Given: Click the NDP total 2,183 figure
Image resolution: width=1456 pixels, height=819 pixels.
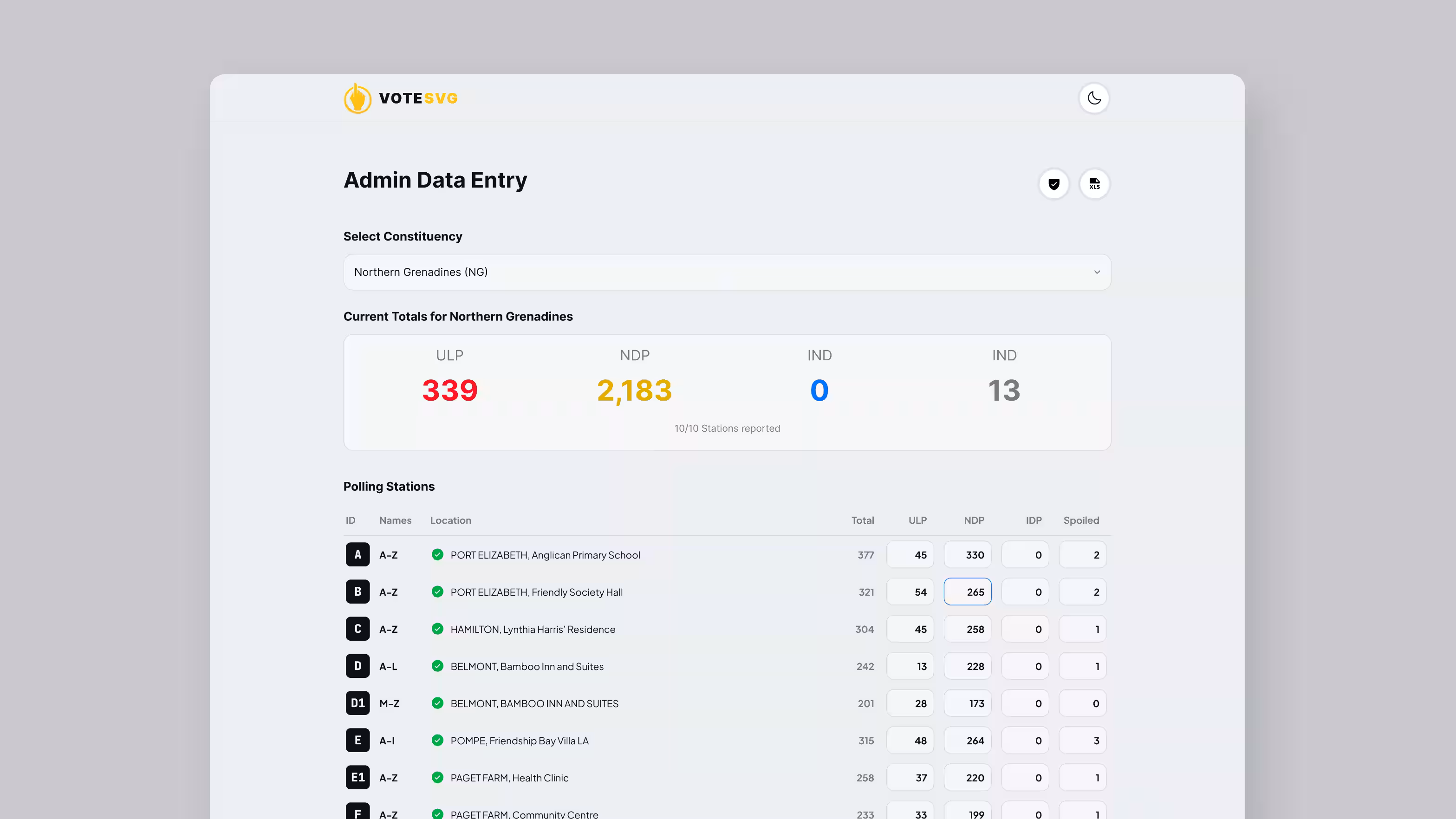Looking at the screenshot, I should click(x=634, y=390).
